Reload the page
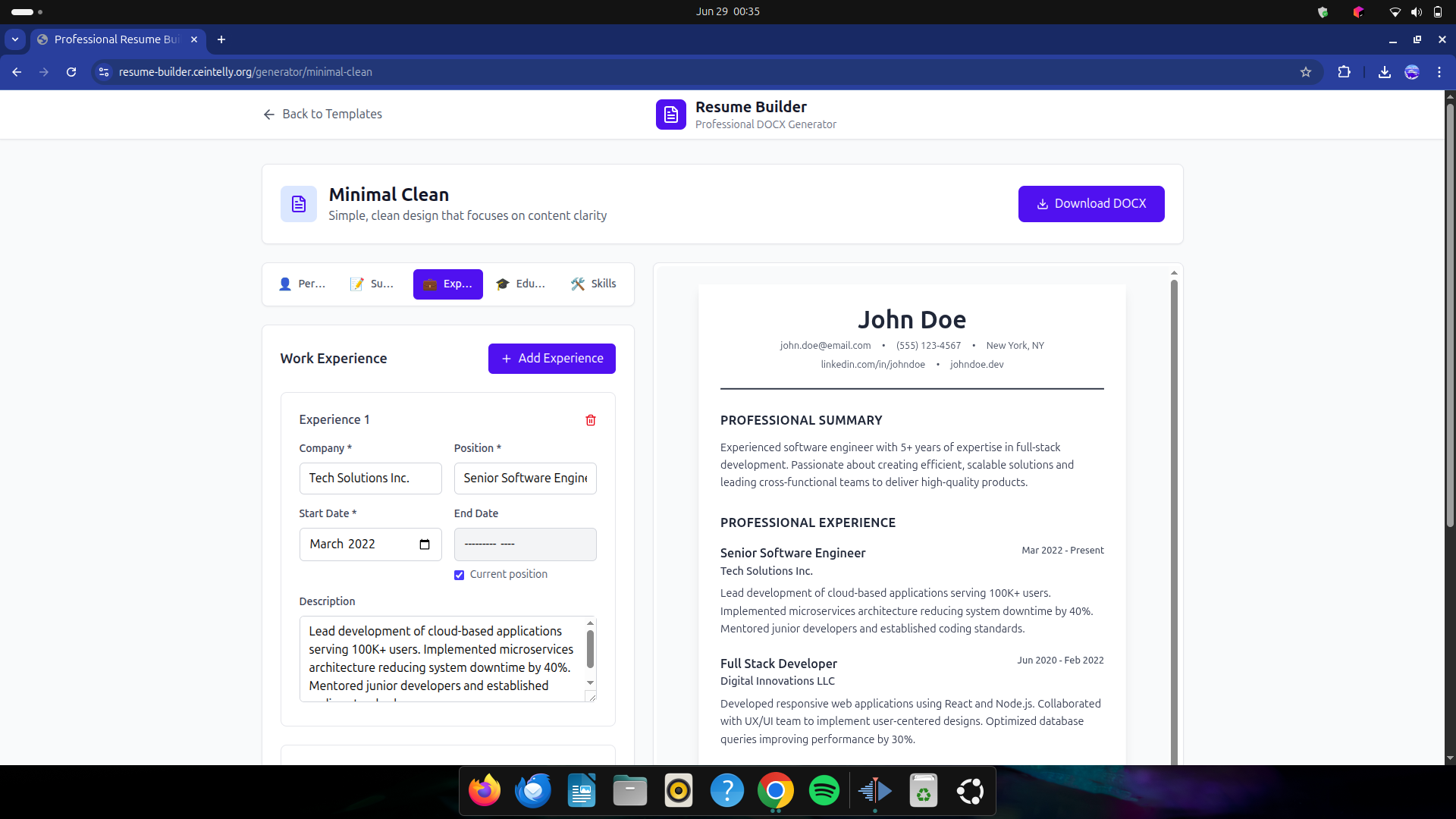This screenshot has width=1456, height=819. point(71,72)
